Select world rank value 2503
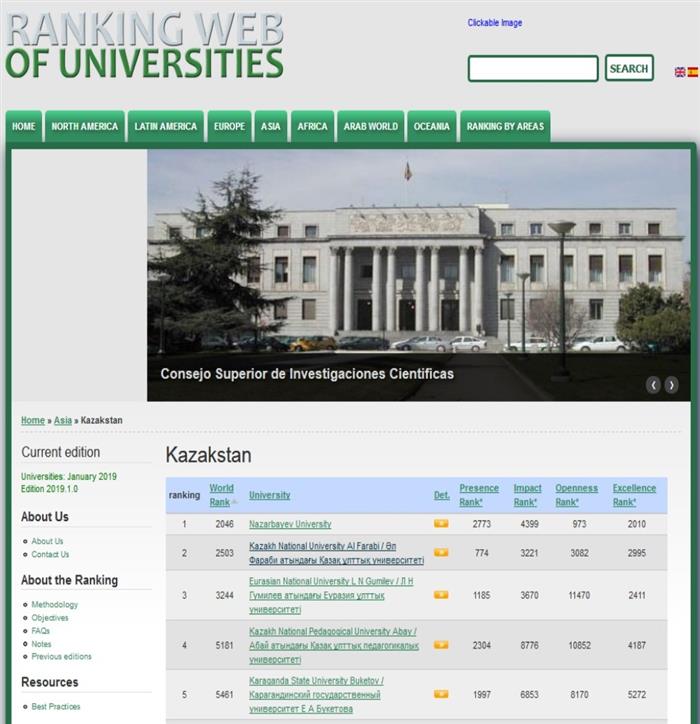 coord(224,553)
